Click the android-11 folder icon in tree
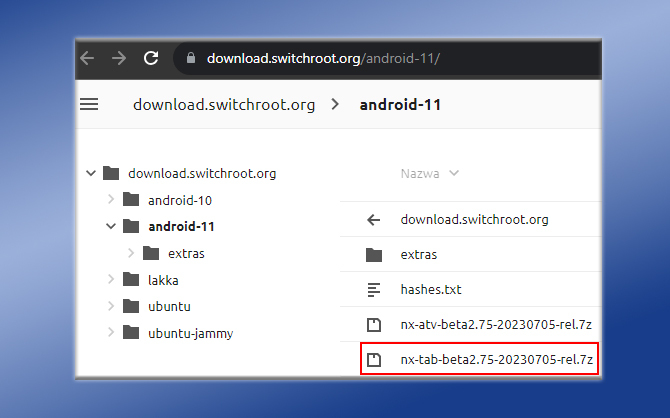 (131, 227)
